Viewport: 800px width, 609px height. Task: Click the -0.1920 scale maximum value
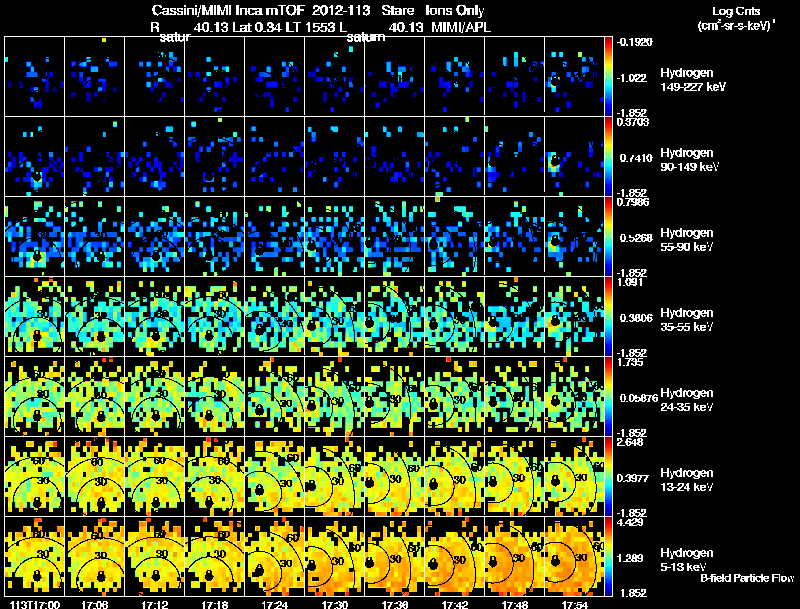click(634, 42)
